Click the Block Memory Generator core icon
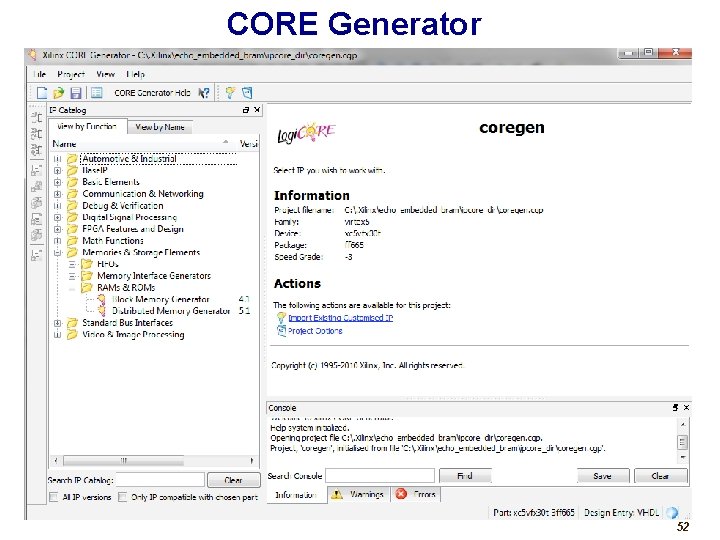The height and width of the screenshot is (540, 720). tap(102, 299)
